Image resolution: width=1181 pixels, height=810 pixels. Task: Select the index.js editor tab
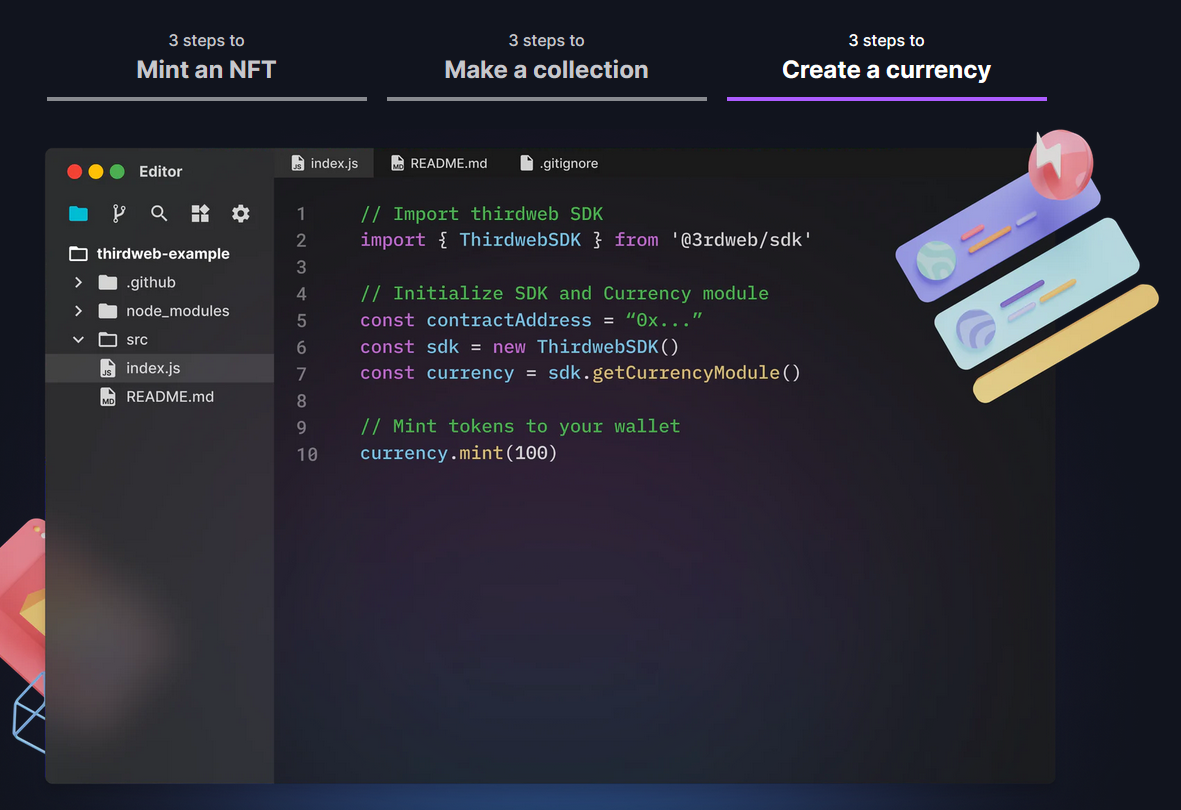(323, 163)
